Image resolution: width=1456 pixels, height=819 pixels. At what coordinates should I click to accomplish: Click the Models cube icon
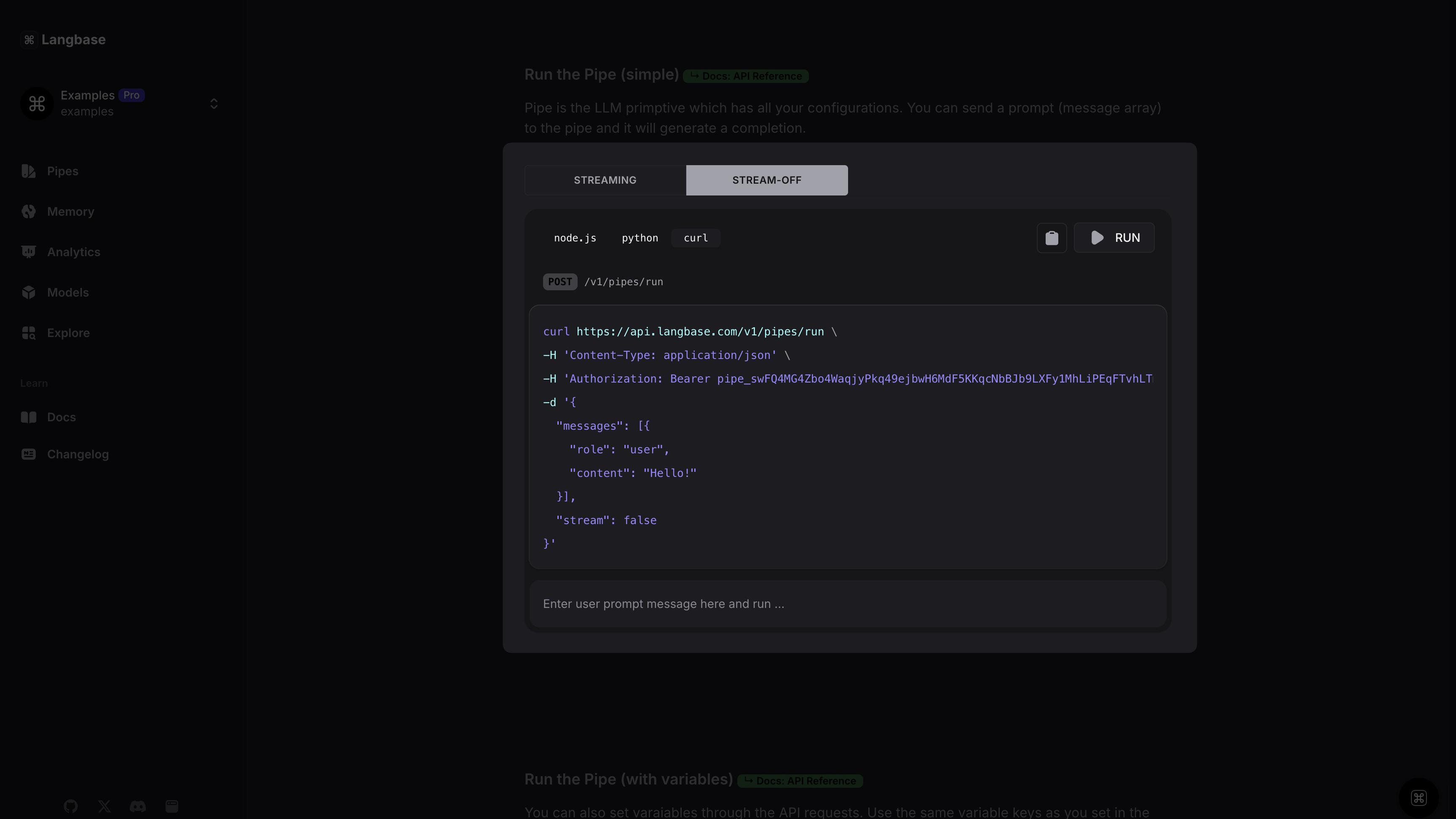pos(28,292)
